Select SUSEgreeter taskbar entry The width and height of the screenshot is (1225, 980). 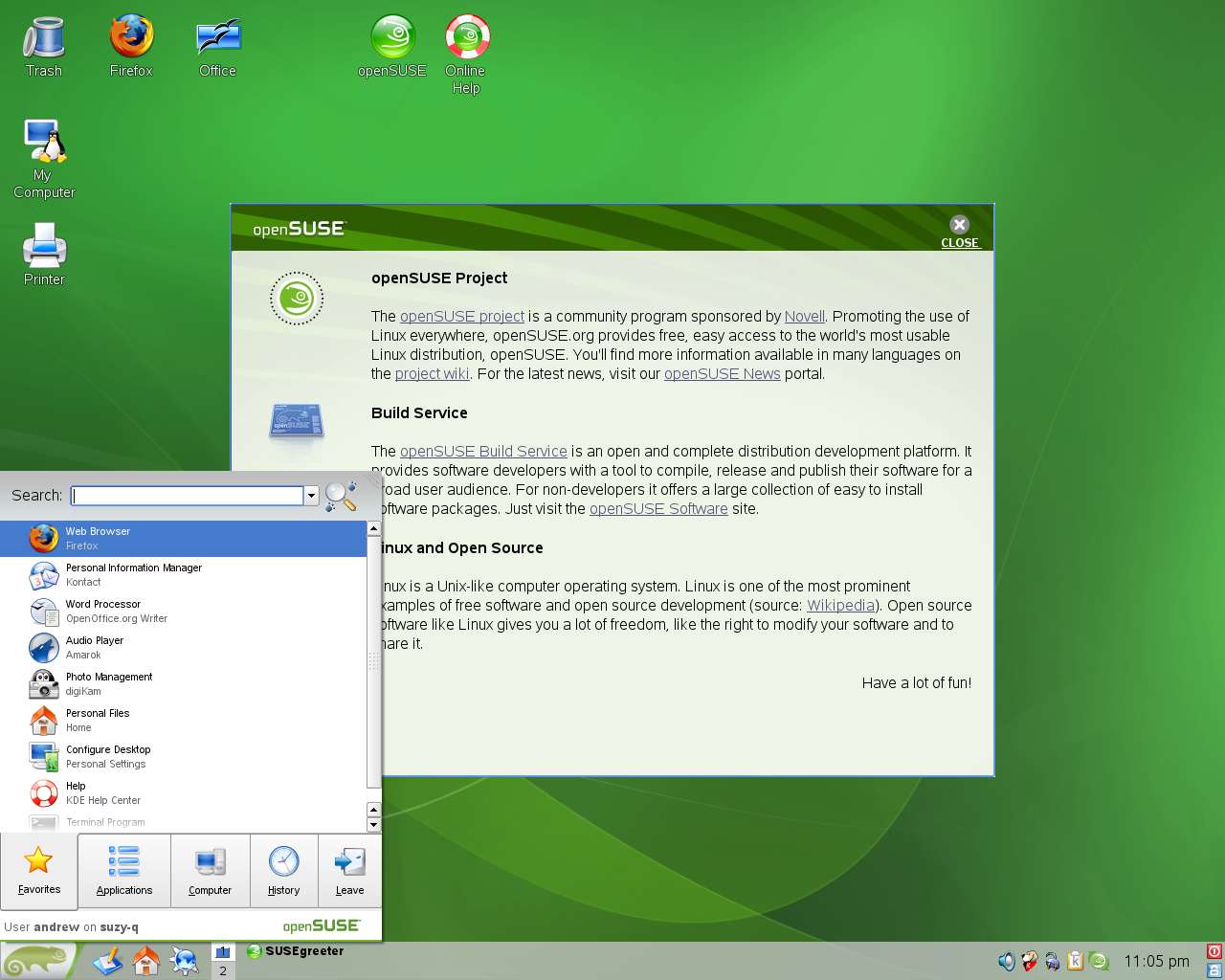click(296, 951)
